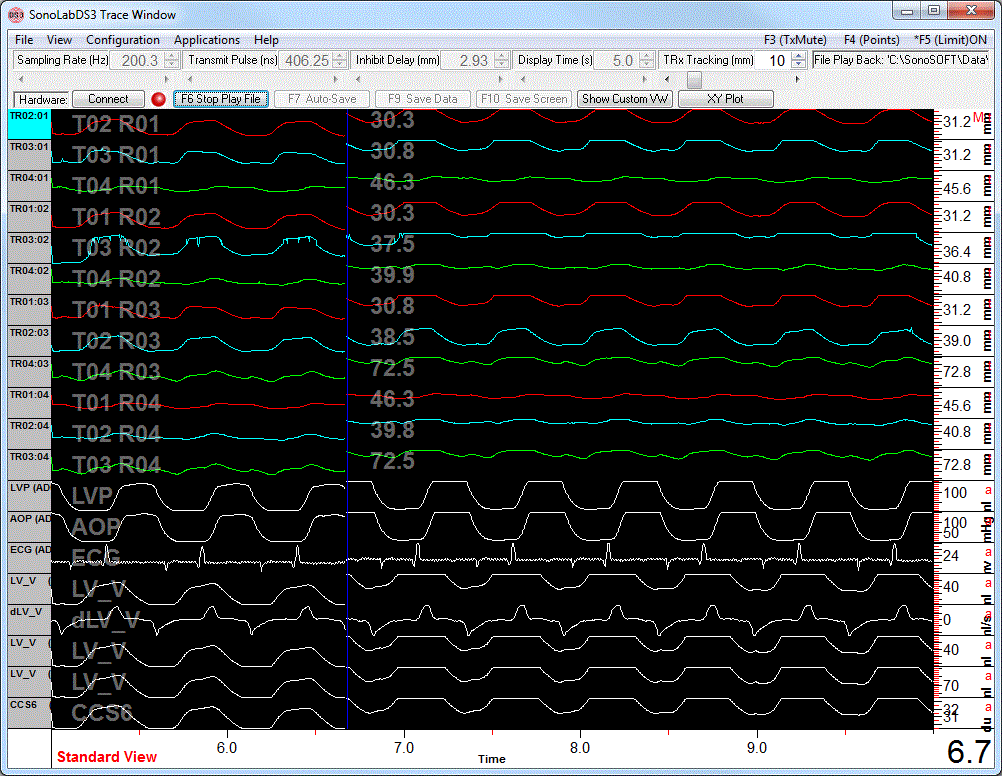
Task: Select the LVP channel label
Action: (29, 497)
